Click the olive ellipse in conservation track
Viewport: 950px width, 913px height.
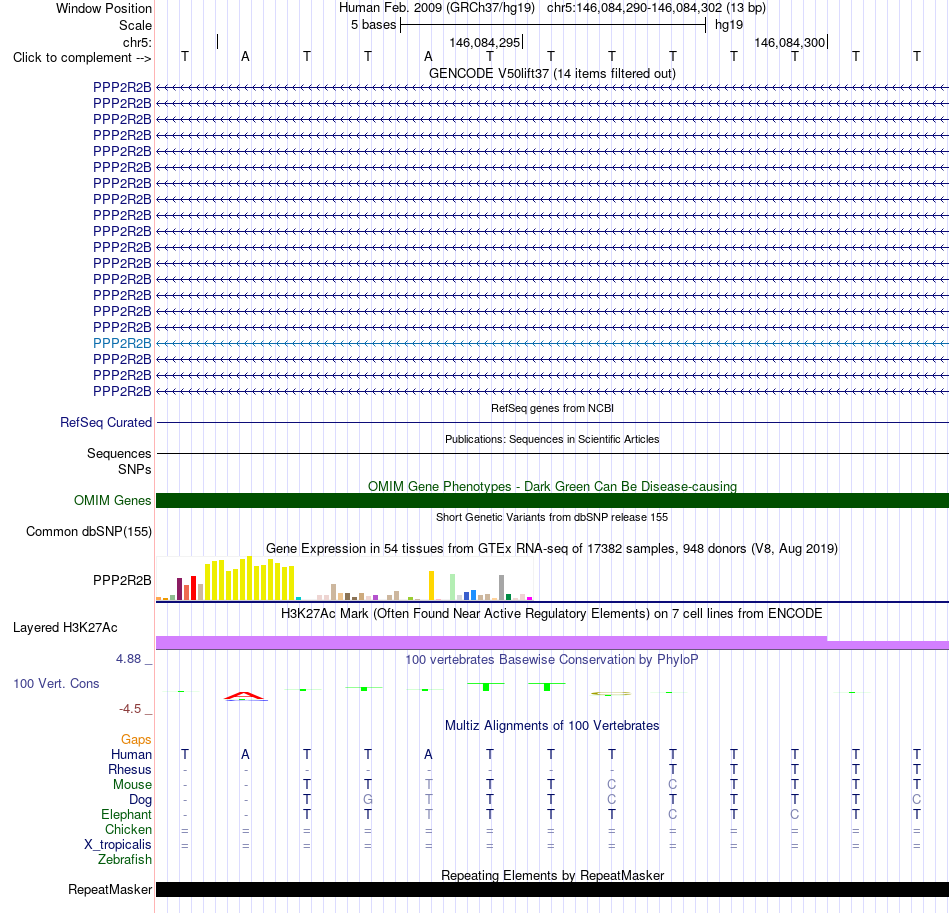[611, 693]
